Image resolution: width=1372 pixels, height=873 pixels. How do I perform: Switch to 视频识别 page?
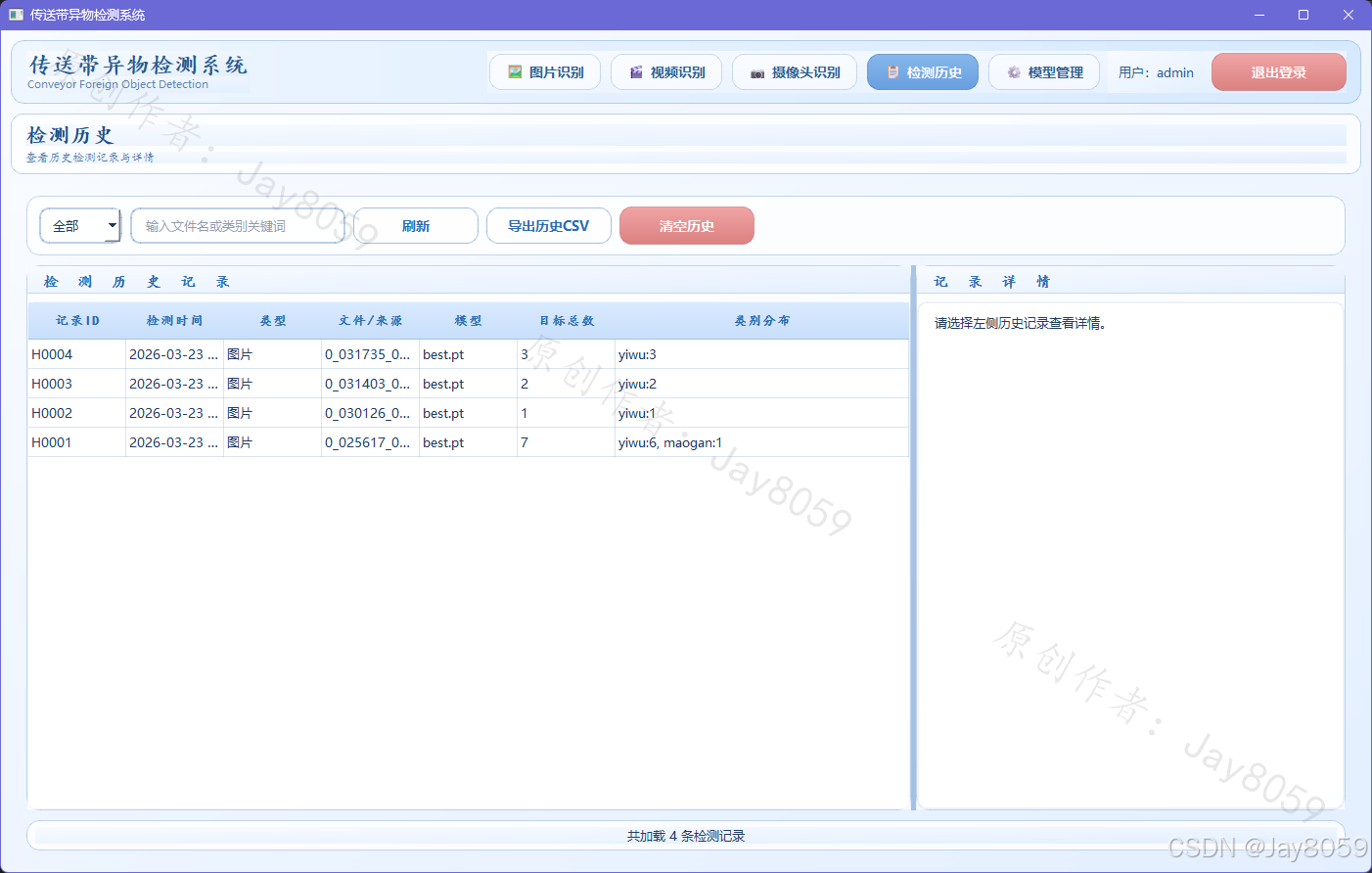[x=666, y=72]
